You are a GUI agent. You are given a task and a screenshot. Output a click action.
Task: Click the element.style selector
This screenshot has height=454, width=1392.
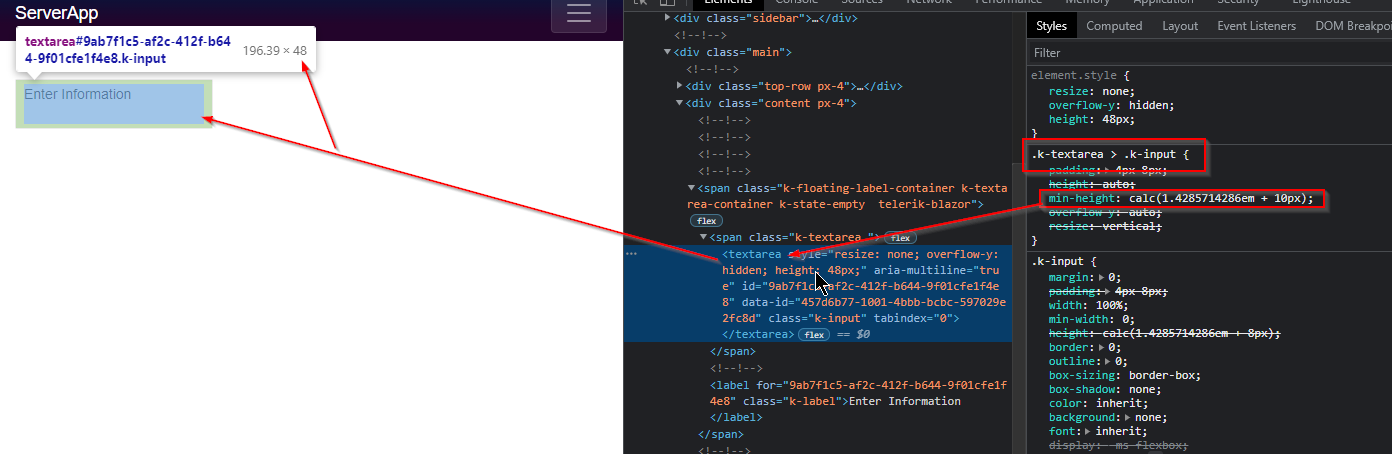point(1073,75)
